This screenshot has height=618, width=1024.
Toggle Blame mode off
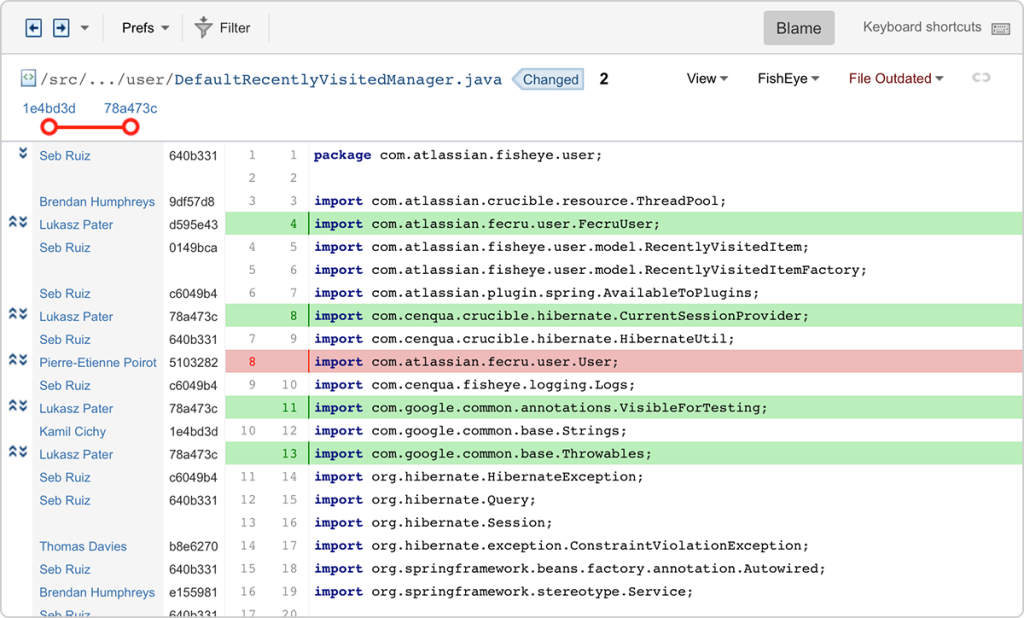798,27
